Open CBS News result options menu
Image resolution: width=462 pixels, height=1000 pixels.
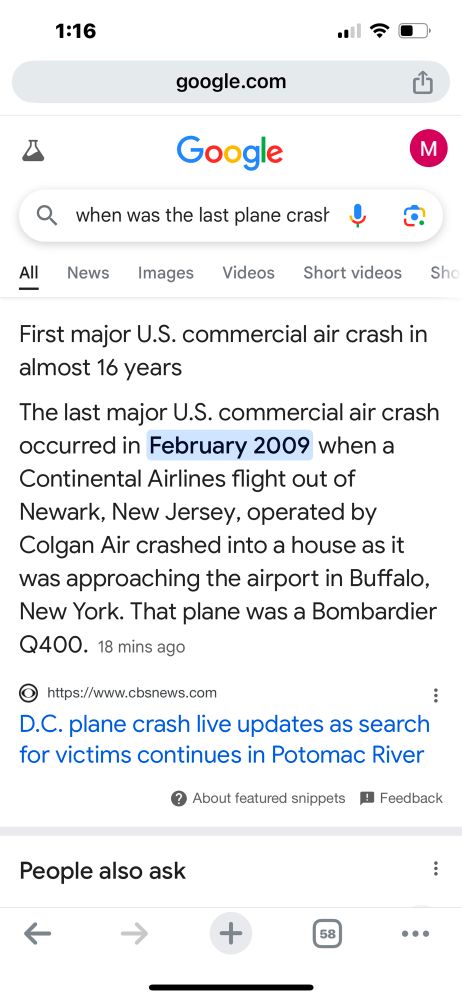point(435,695)
